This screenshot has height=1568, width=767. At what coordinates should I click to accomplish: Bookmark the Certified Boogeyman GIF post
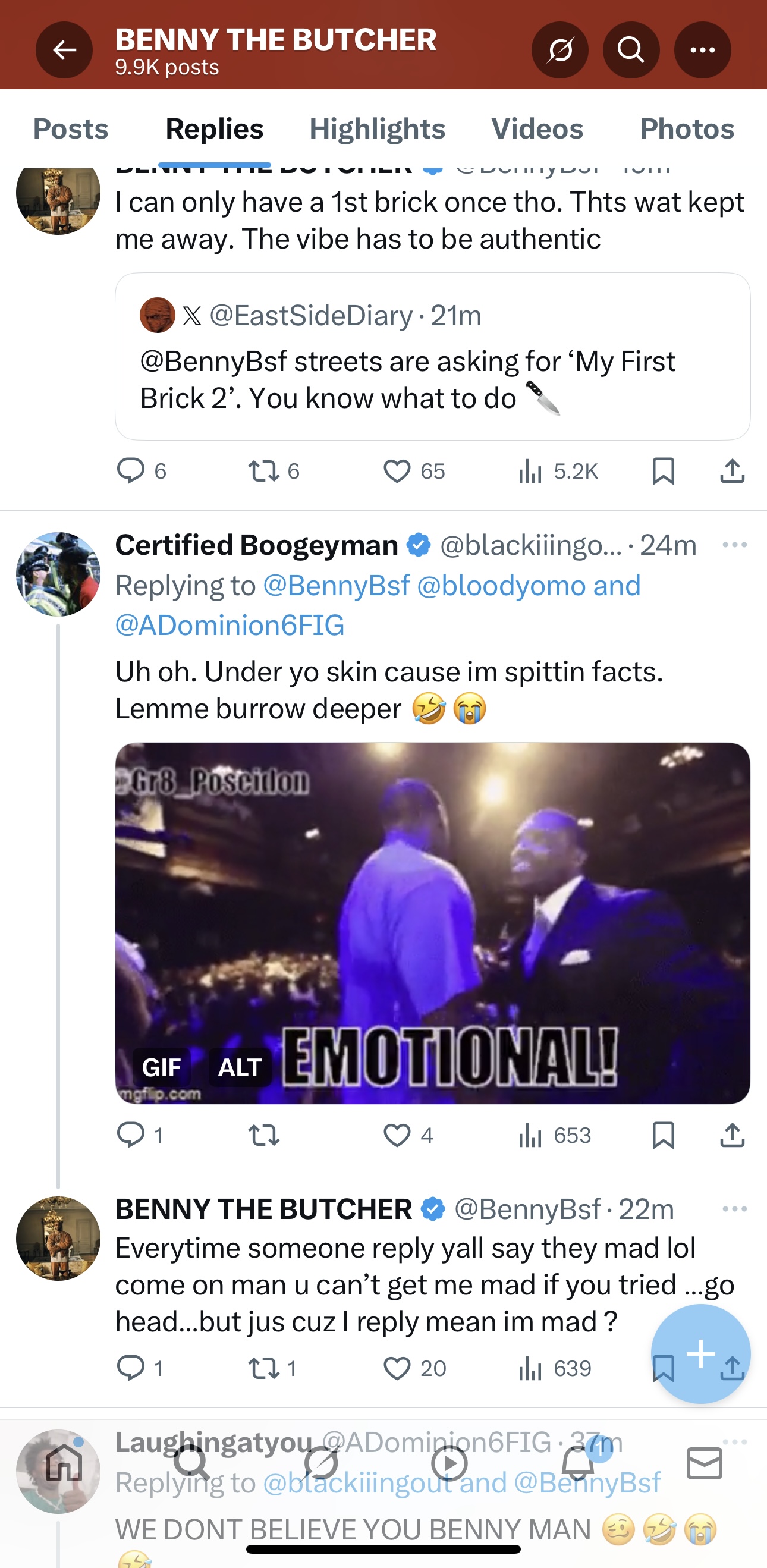tap(663, 1135)
